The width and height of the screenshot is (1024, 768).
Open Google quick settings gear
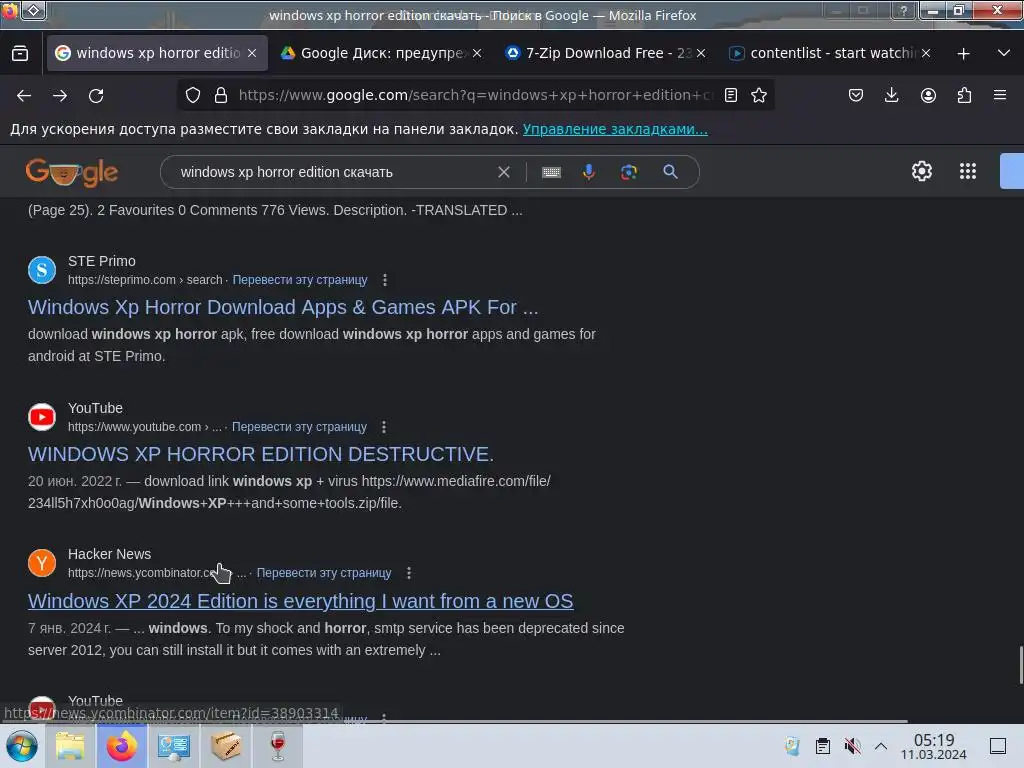[x=921, y=171]
